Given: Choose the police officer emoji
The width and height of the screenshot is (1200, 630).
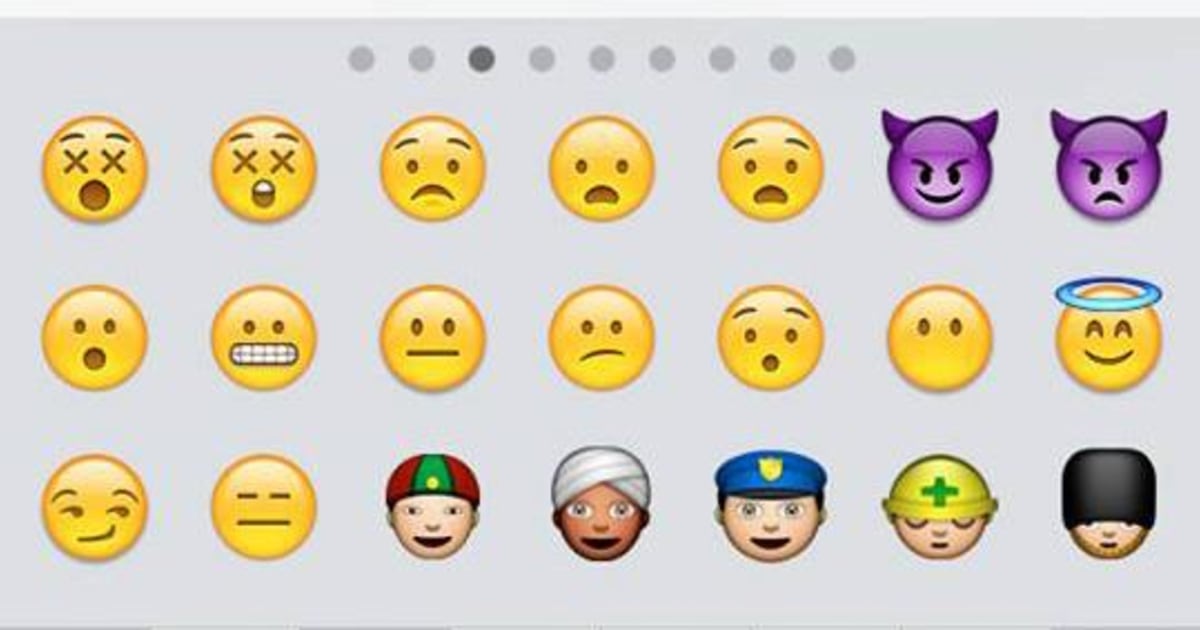Looking at the screenshot, I should 770,503.
